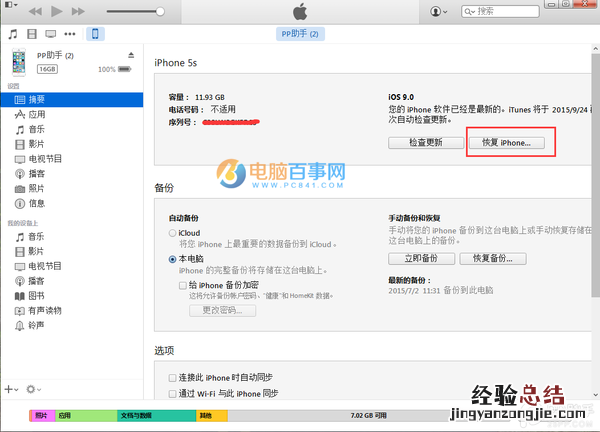Screen dimensions: 600x432
Task: Enable 通过 Wi-Fi 与此 iPhone 同步 checkbox
Action: 173,394
